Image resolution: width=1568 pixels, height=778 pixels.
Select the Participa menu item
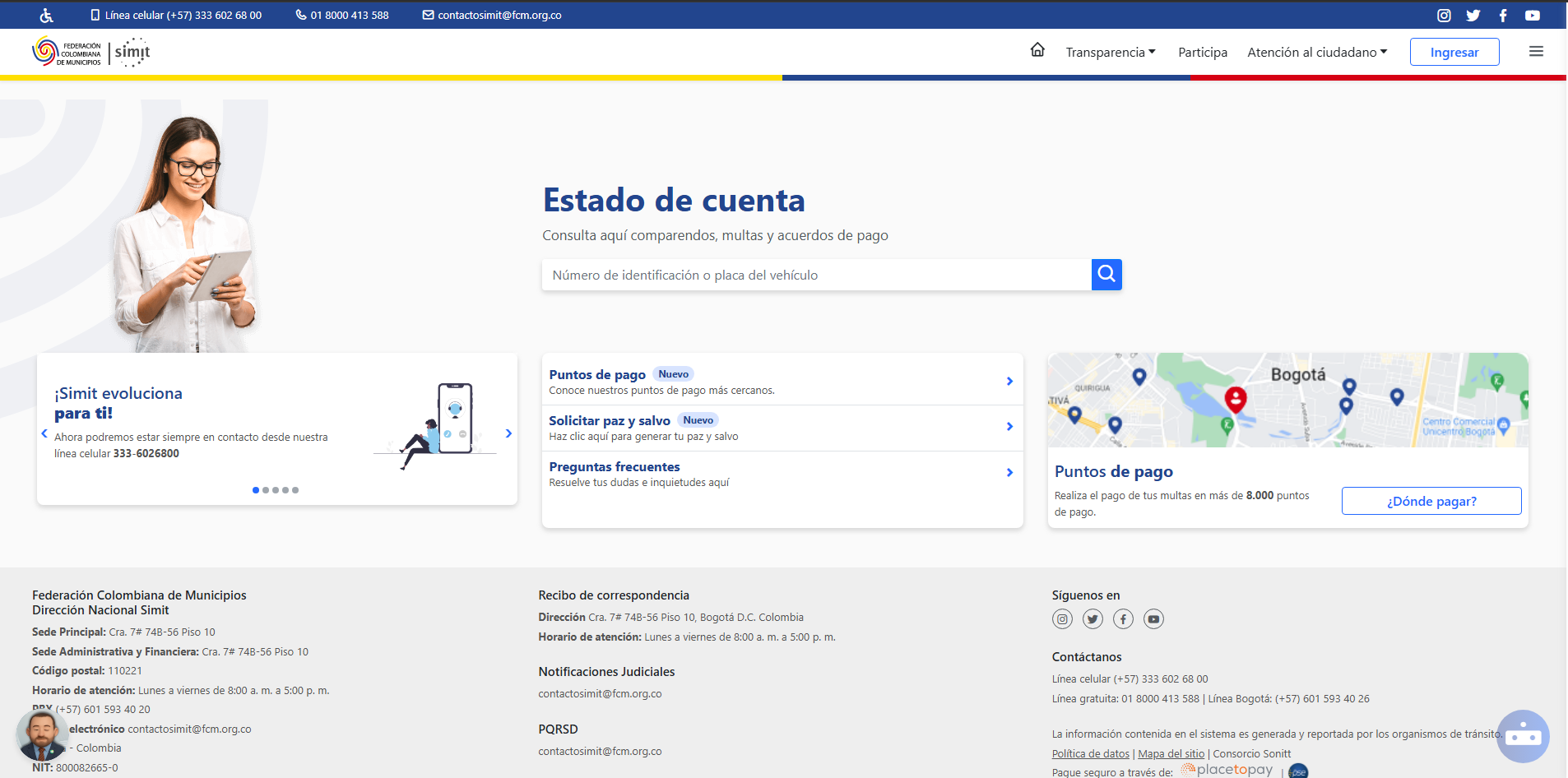point(1202,52)
